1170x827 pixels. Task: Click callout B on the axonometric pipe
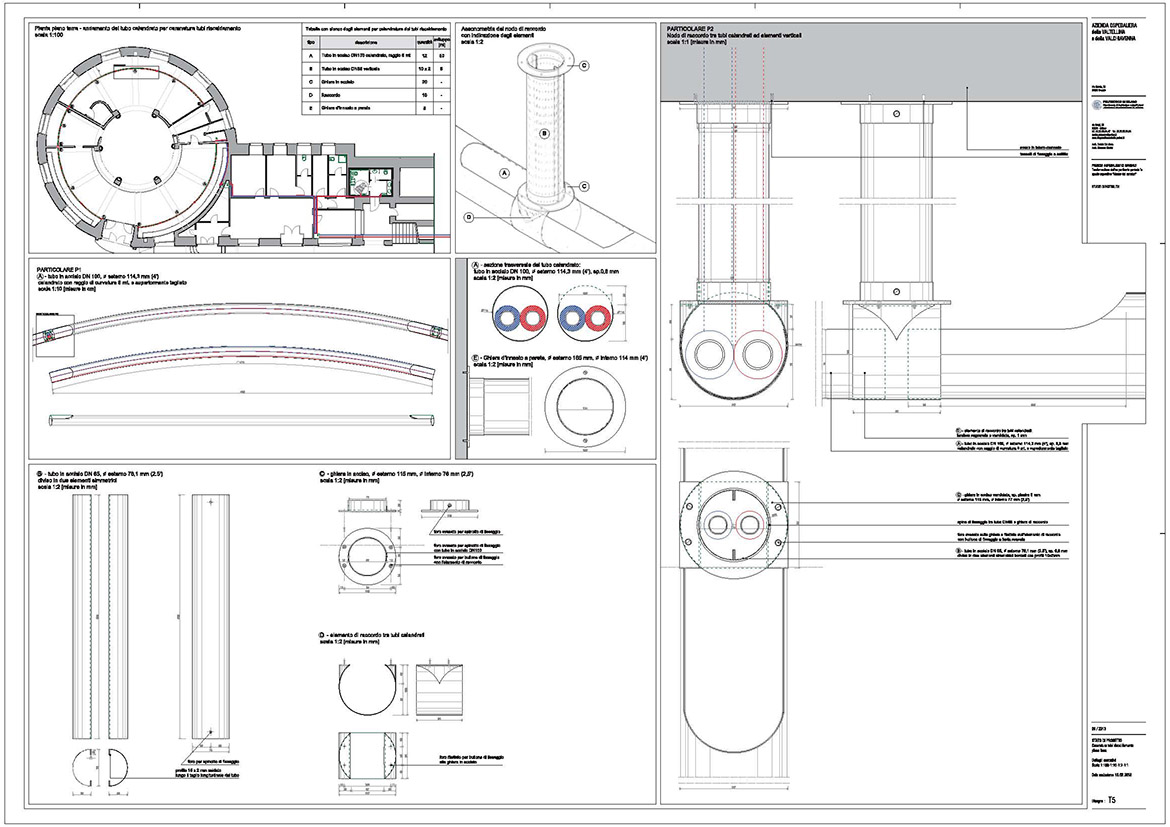(x=545, y=132)
